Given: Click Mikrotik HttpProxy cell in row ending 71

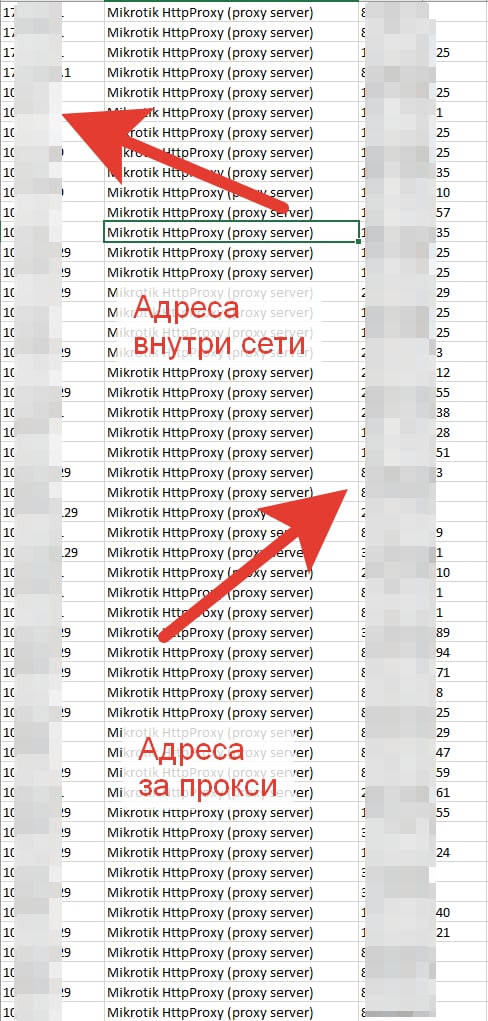Looking at the screenshot, I should click(x=231, y=673).
